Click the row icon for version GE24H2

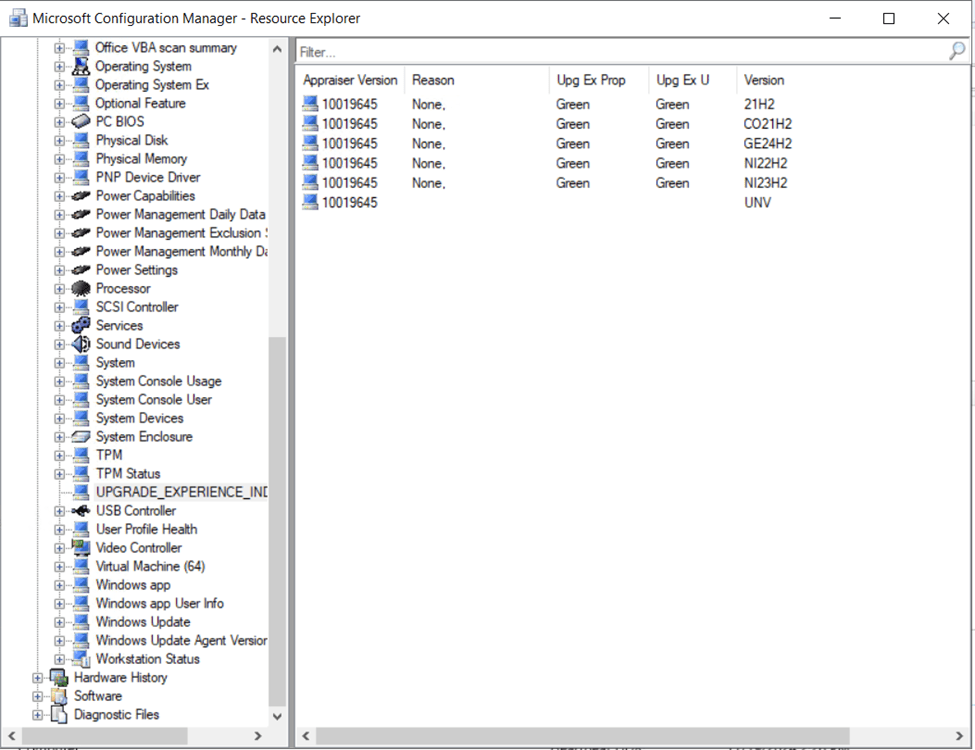tap(310, 144)
